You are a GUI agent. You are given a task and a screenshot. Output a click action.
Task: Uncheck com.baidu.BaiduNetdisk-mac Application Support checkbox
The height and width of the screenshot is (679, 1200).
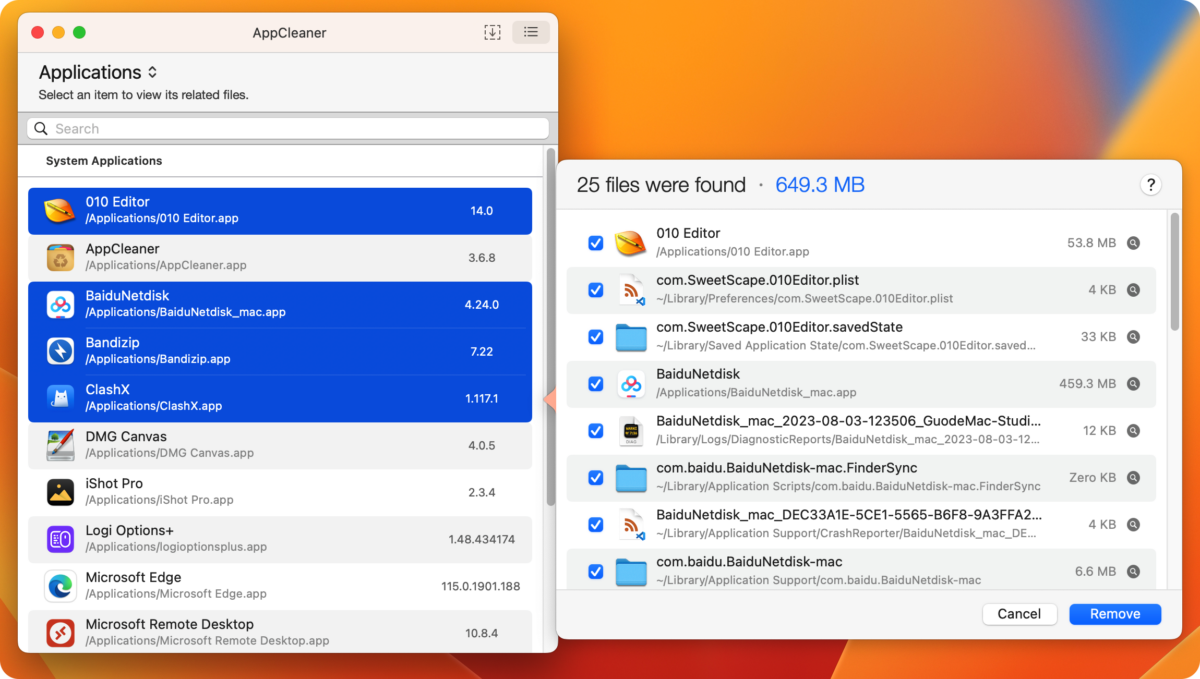point(596,572)
